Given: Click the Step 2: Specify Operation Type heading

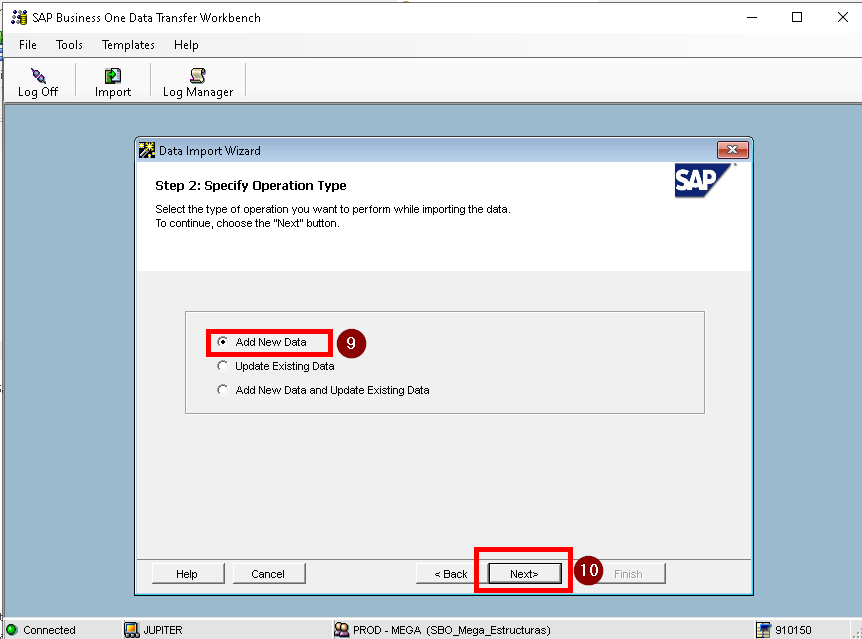Looking at the screenshot, I should pyautogui.click(x=251, y=185).
